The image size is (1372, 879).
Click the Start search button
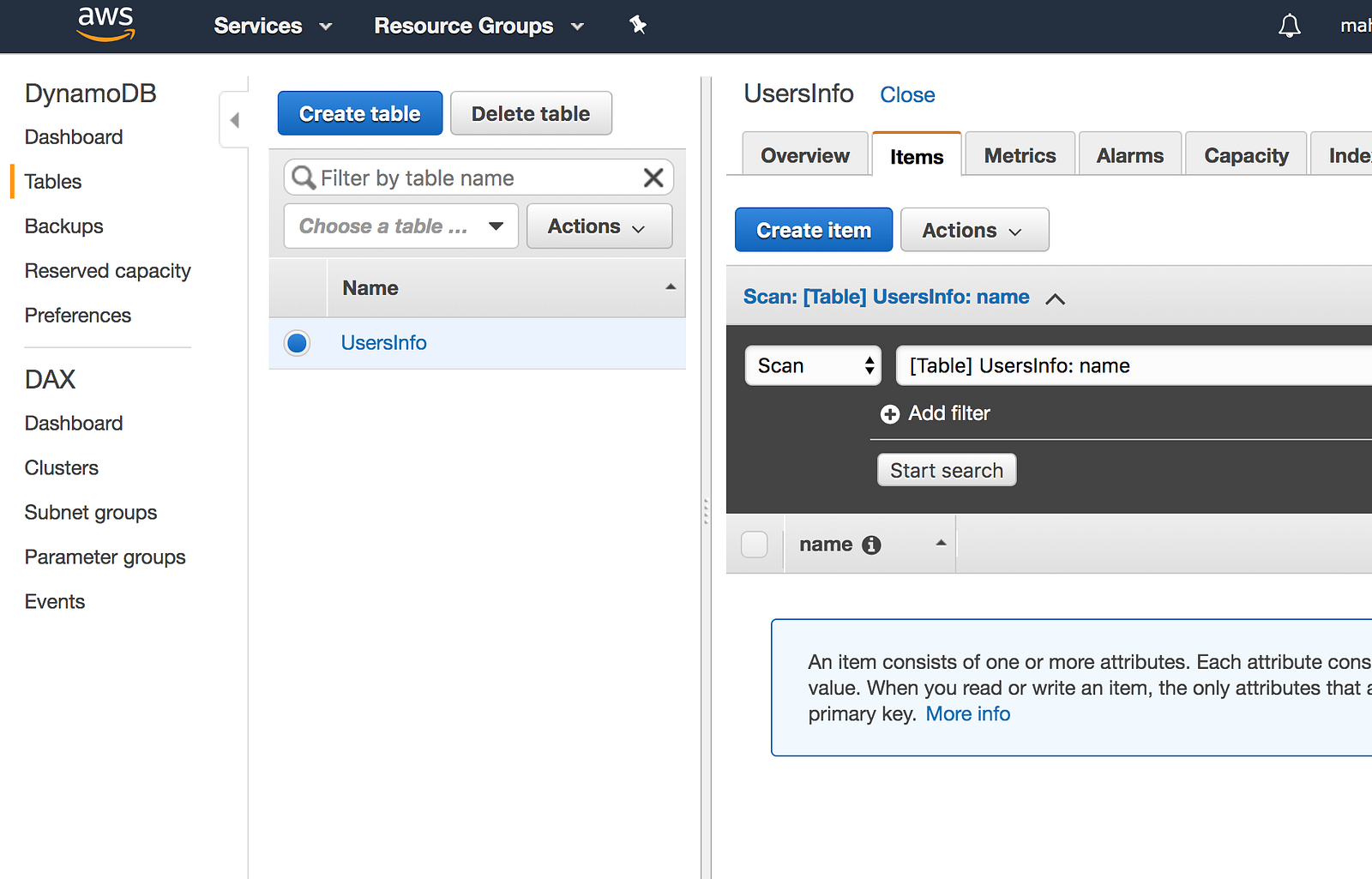tap(947, 470)
